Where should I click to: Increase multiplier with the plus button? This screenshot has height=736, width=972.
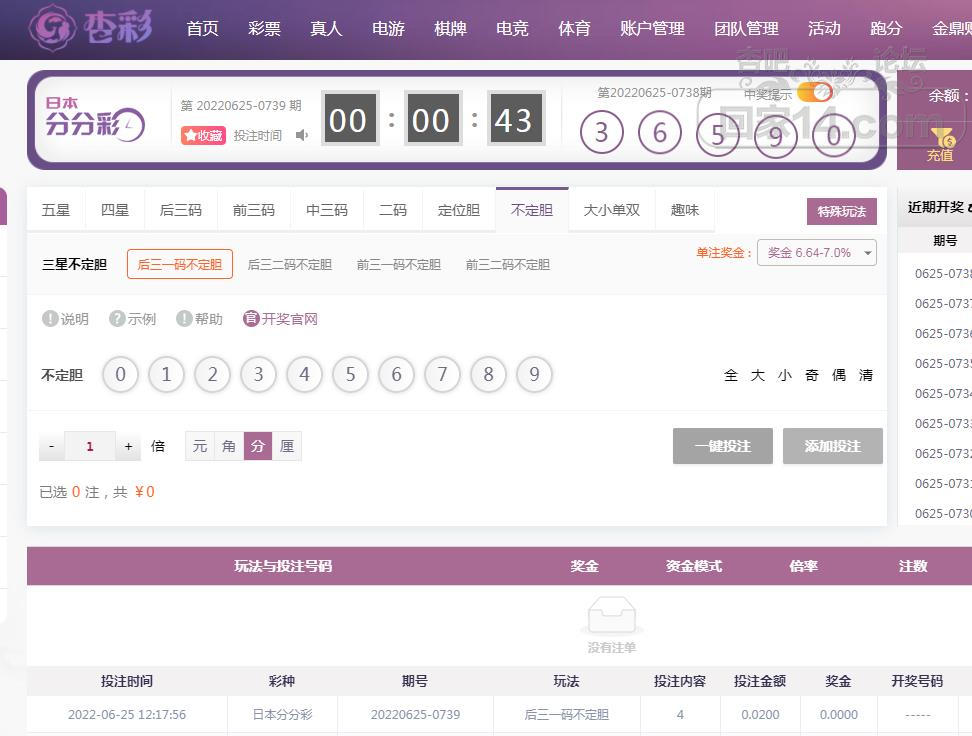coord(128,446)
